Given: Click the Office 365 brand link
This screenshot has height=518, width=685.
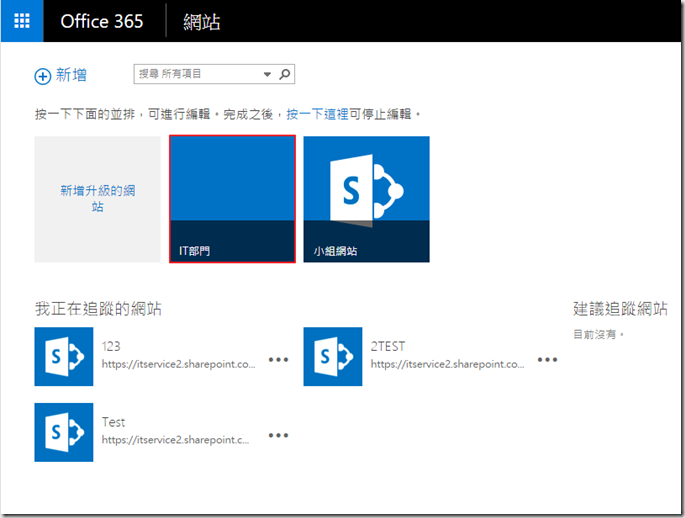Looking at the screenshot, I should pos(101,21).
